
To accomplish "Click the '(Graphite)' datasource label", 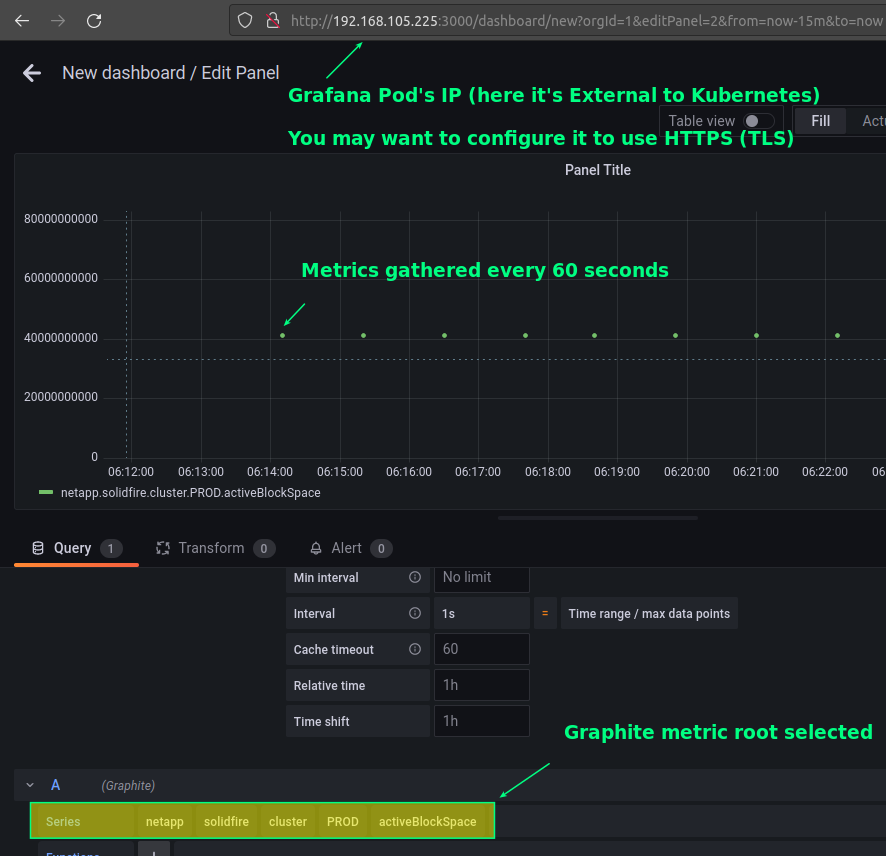I will [x=128, y=785].
